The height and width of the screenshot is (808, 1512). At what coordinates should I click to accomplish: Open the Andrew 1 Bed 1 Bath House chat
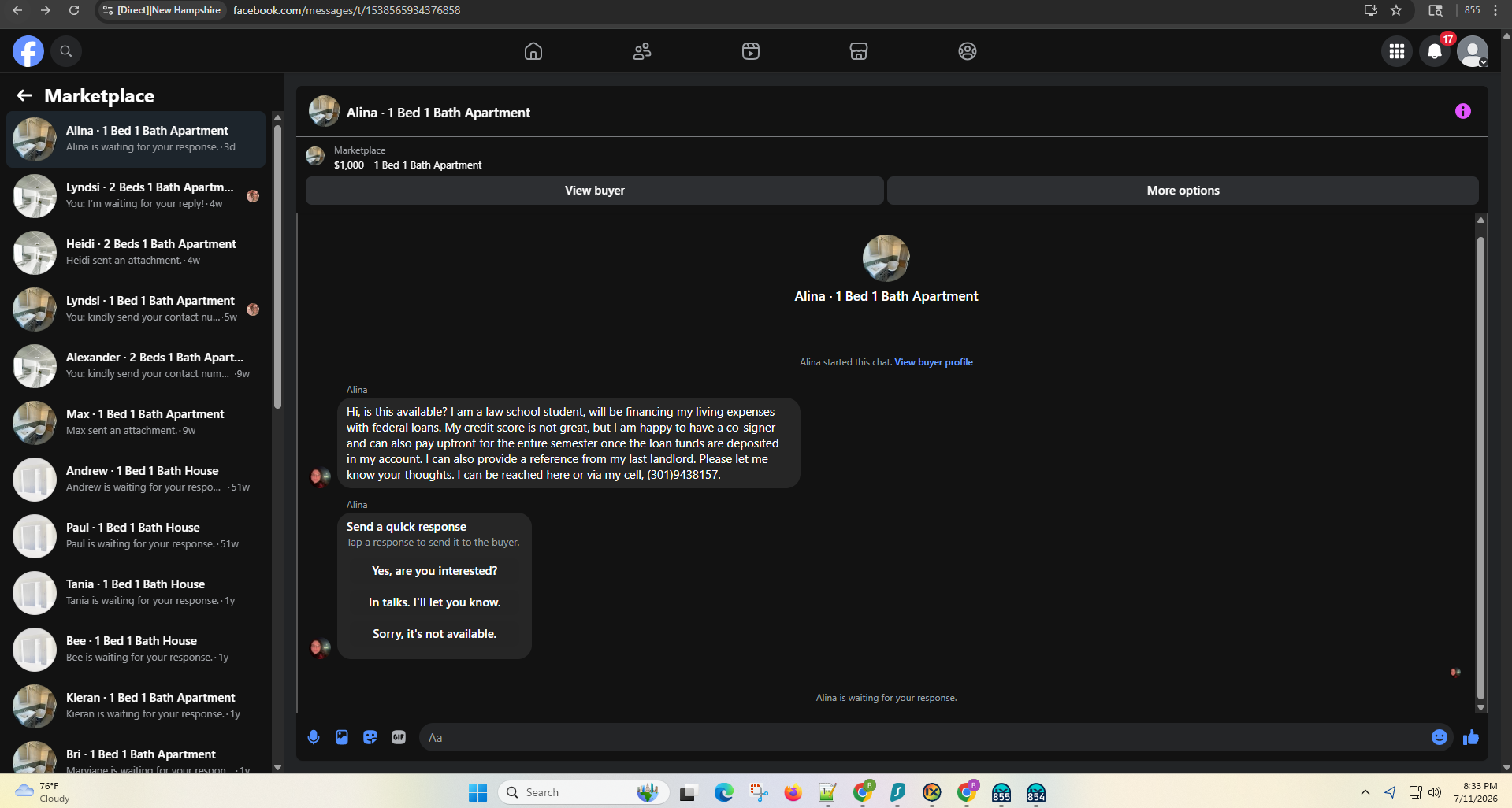(136, 480)
